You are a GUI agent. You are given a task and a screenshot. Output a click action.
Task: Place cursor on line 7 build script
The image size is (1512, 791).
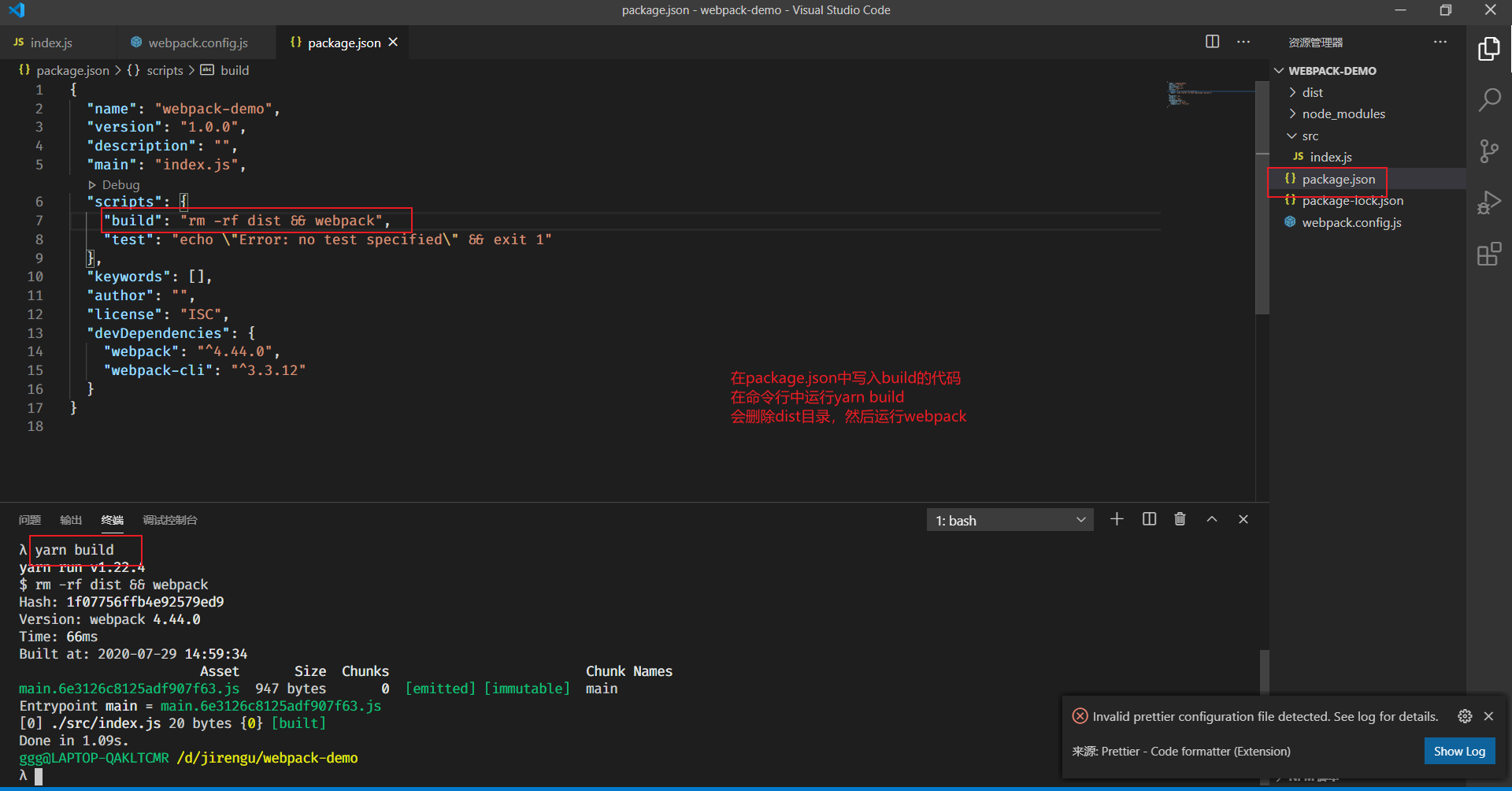246,221
